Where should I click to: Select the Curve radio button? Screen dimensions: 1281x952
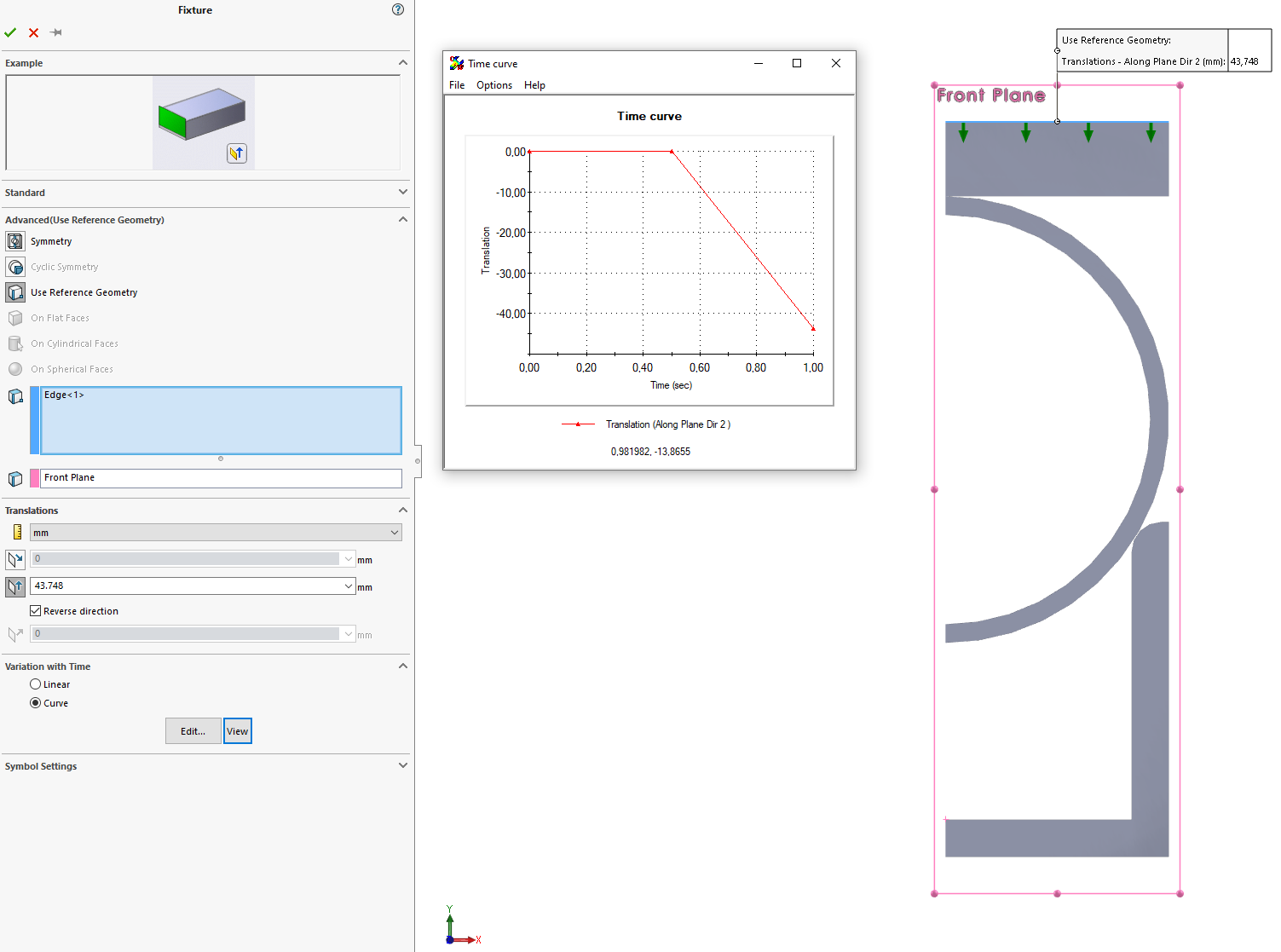(x=36, y=703)
